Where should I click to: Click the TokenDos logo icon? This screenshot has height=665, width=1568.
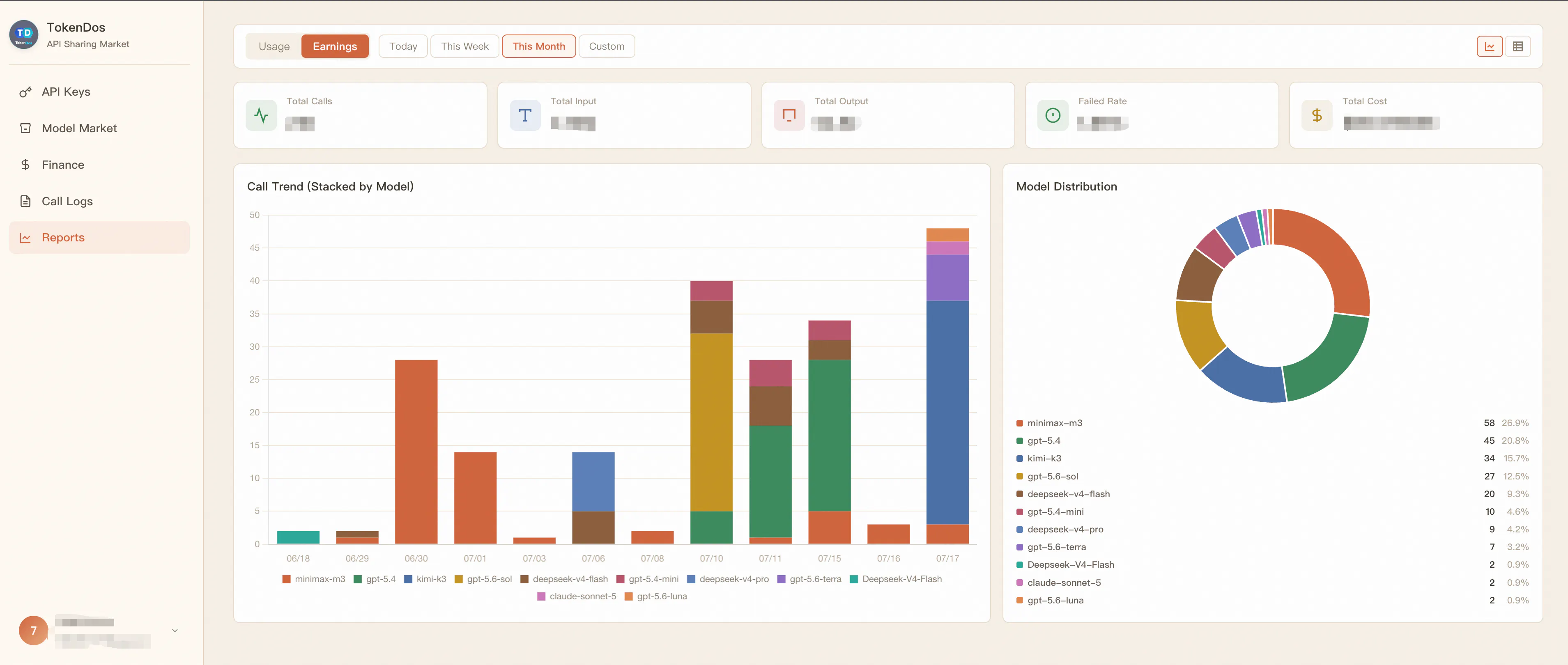pos(24,34)
